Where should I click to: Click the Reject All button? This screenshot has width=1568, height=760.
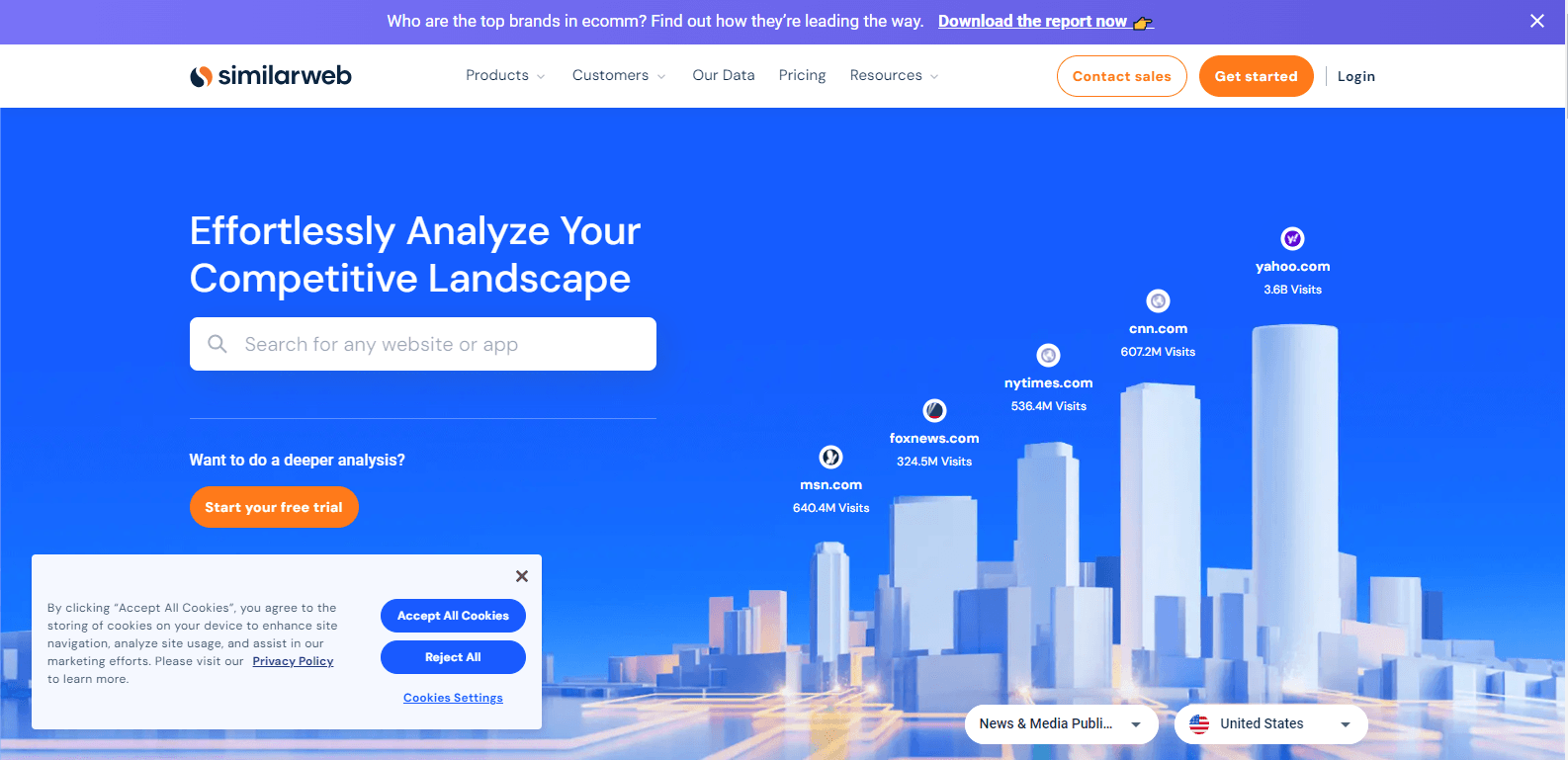(453, 657)
